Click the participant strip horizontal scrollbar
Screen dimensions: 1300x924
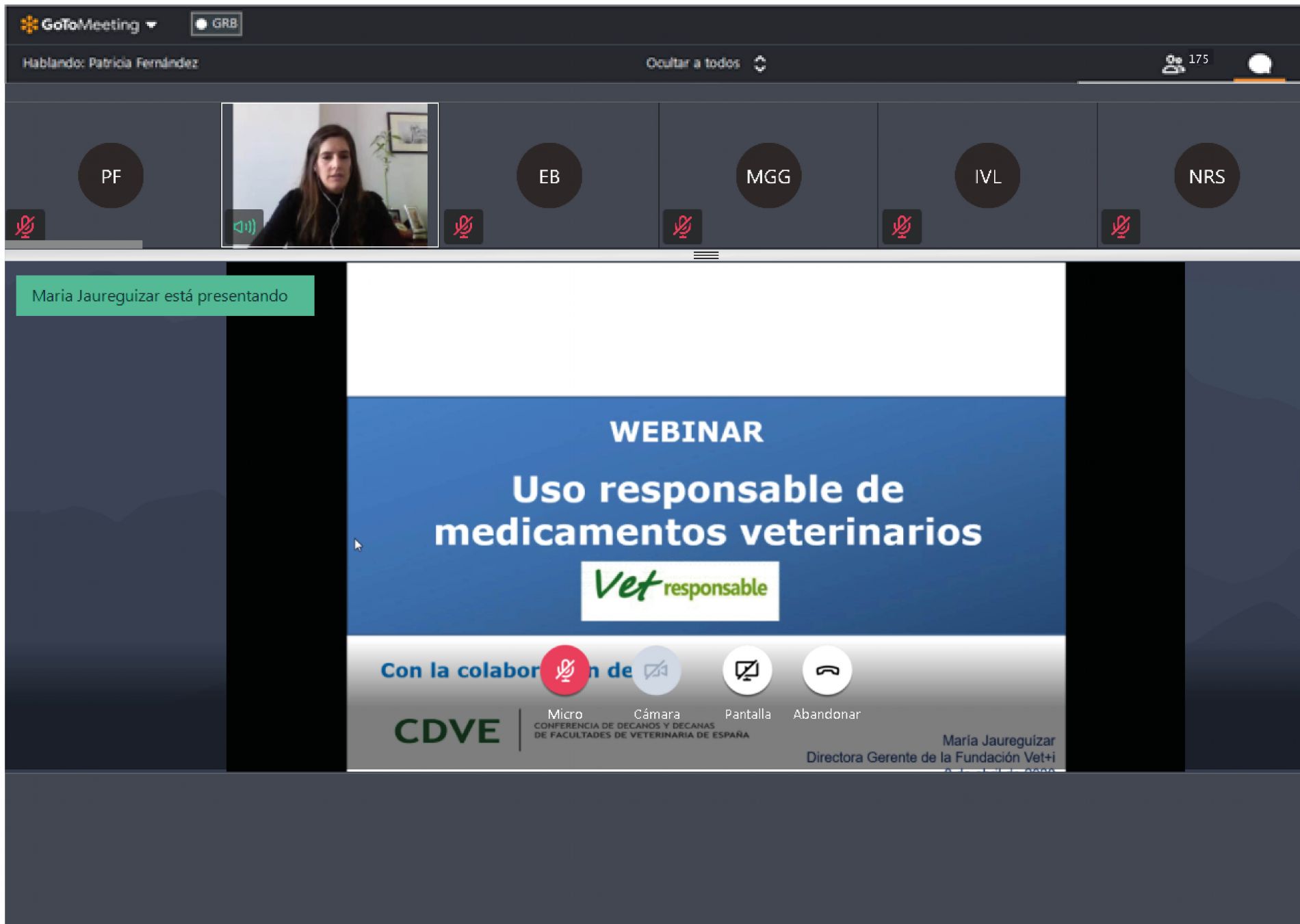(74, 244)
